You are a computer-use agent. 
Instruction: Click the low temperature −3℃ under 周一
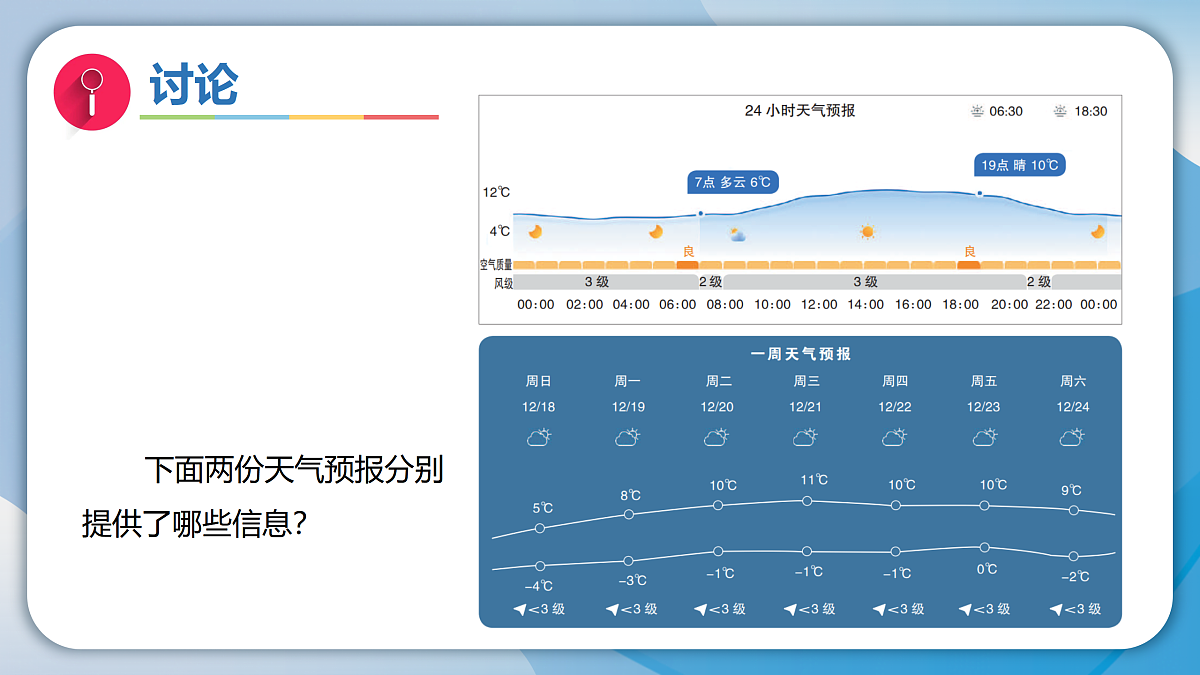pos(632,580)
